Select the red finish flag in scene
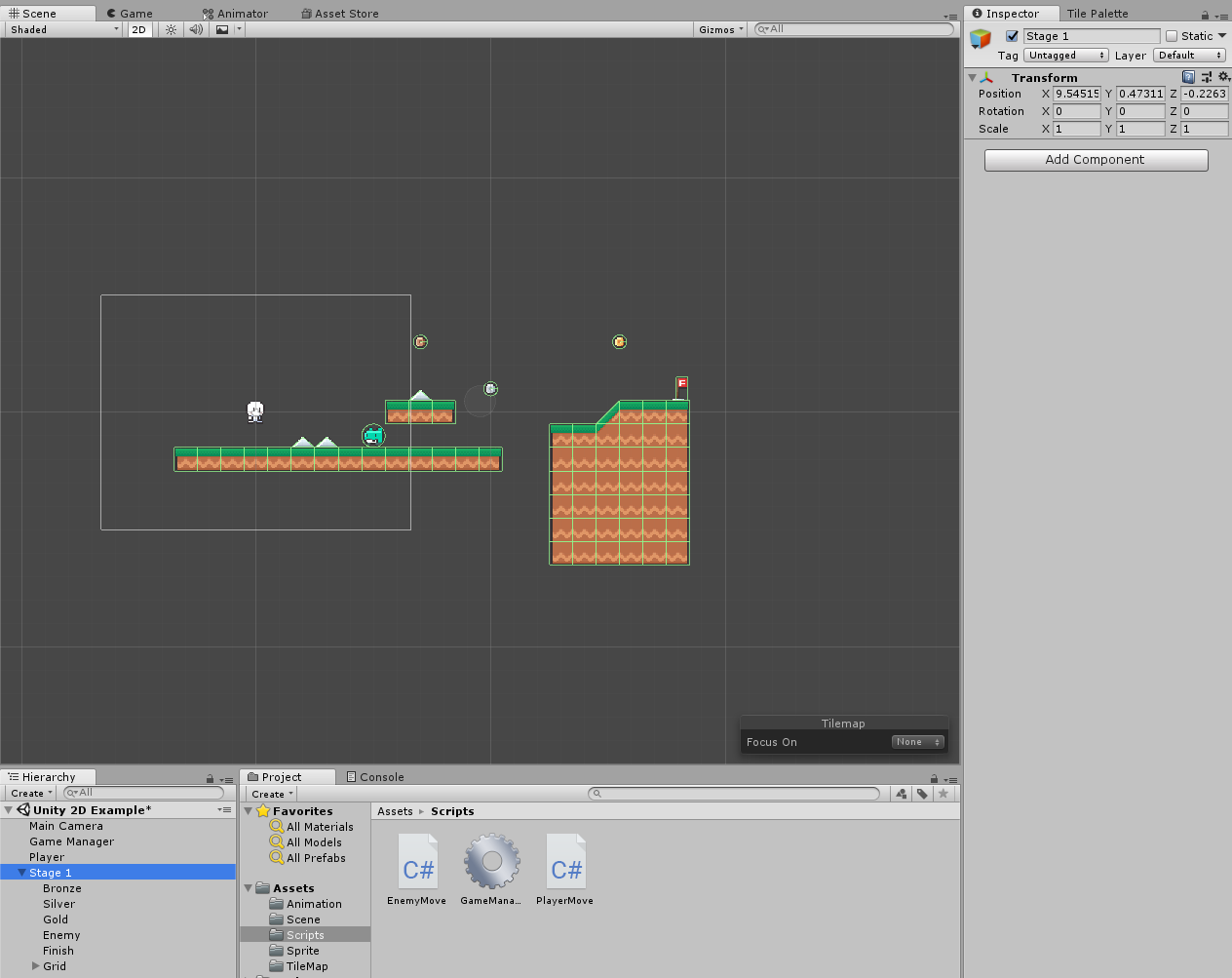The height and width of the screenshot is (978, 1232). [681, 386]
